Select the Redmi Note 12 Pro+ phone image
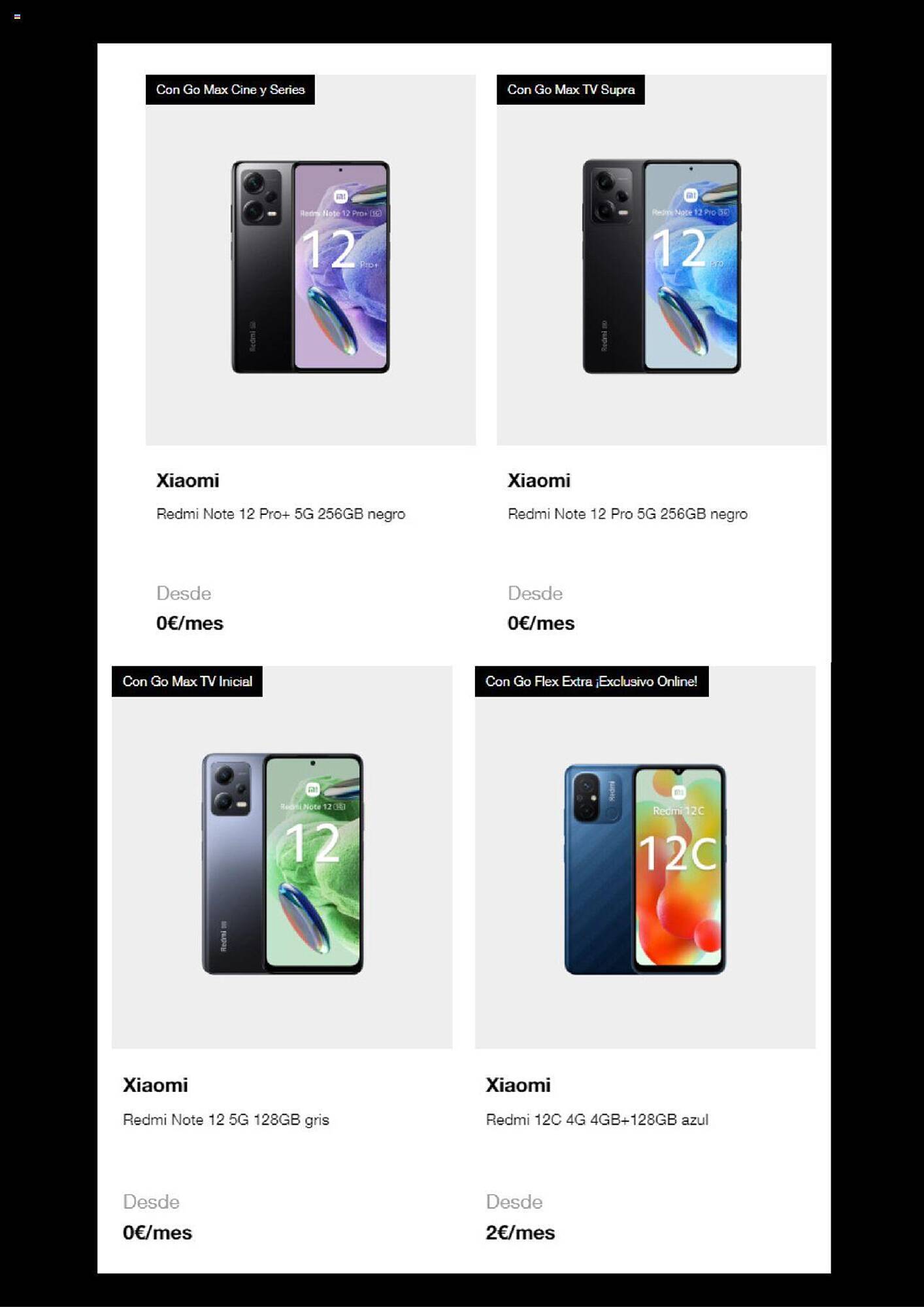The image size is (924, 1307). (310, 267)
